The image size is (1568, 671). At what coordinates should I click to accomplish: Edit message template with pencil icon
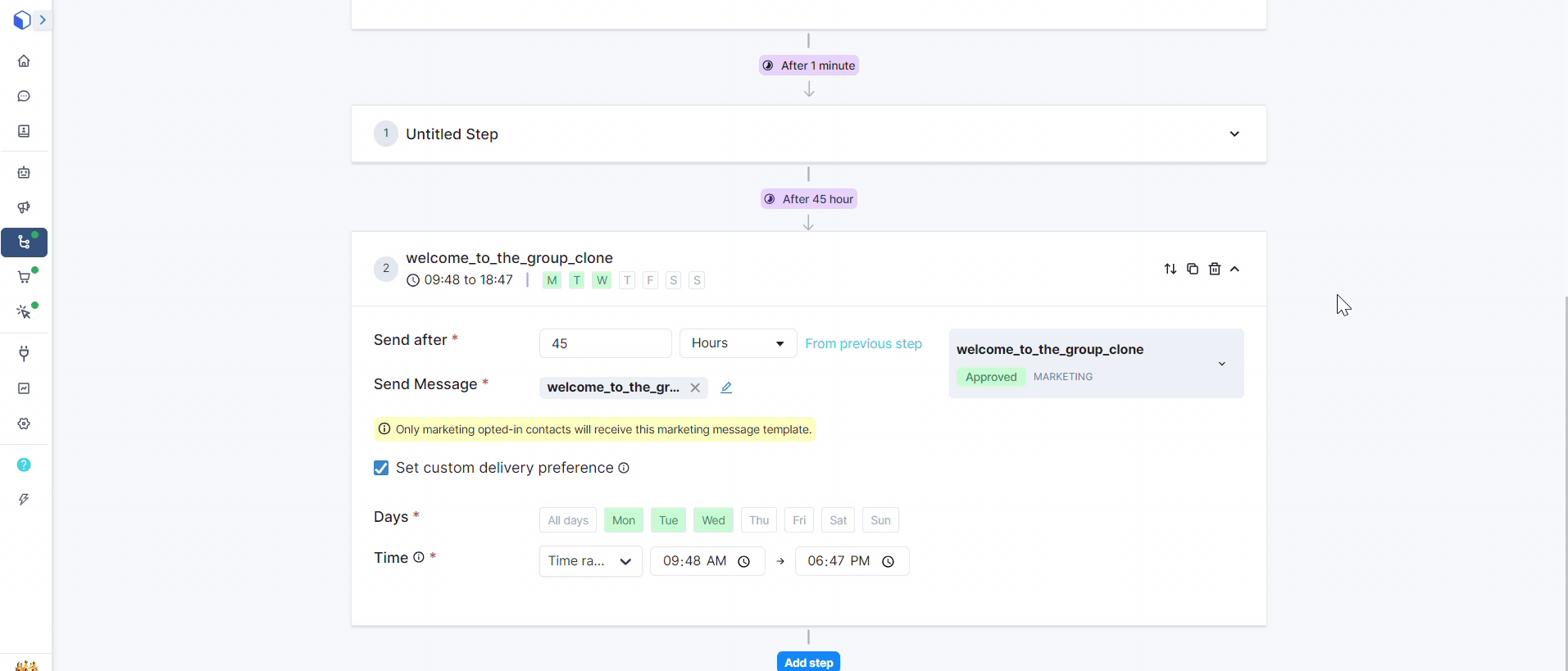(726, 388)
